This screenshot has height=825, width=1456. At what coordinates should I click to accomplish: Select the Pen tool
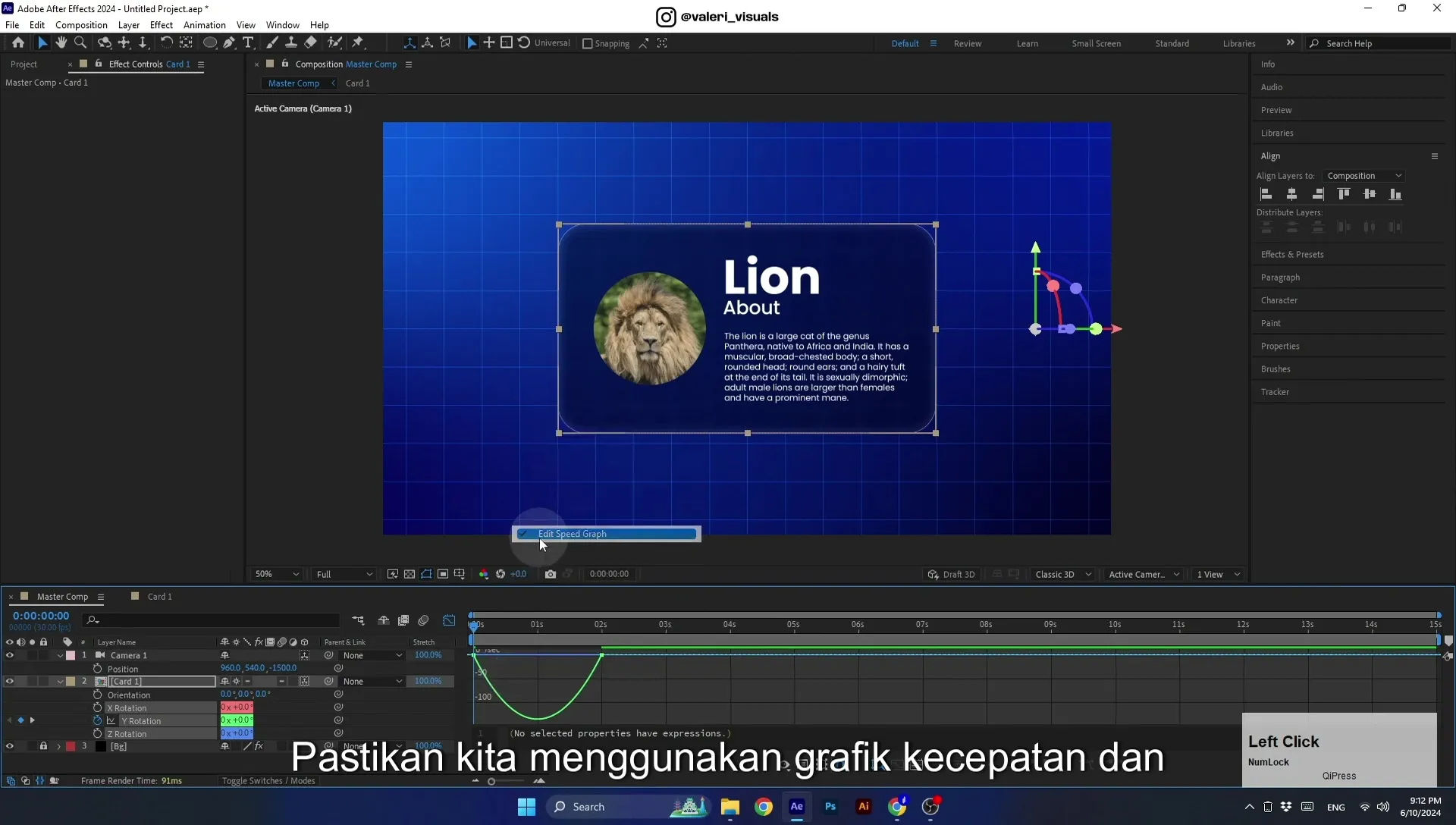coord(229,43)
